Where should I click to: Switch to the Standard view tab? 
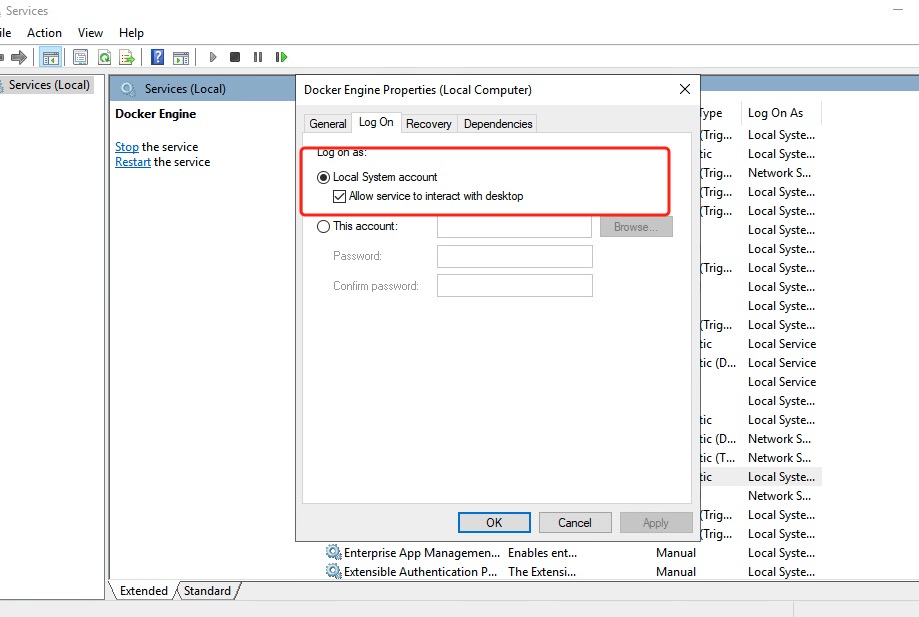pyautogui.click(x=207, y=591)
